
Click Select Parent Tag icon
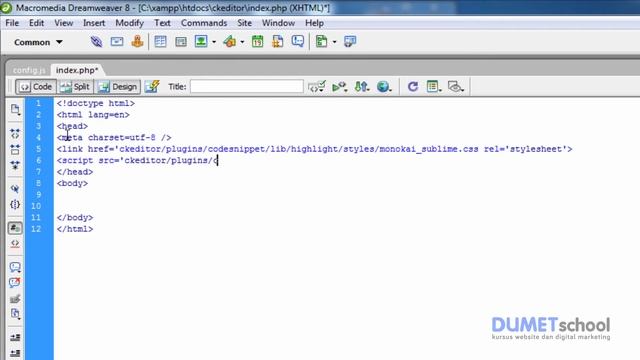click(x=15, y=189)
